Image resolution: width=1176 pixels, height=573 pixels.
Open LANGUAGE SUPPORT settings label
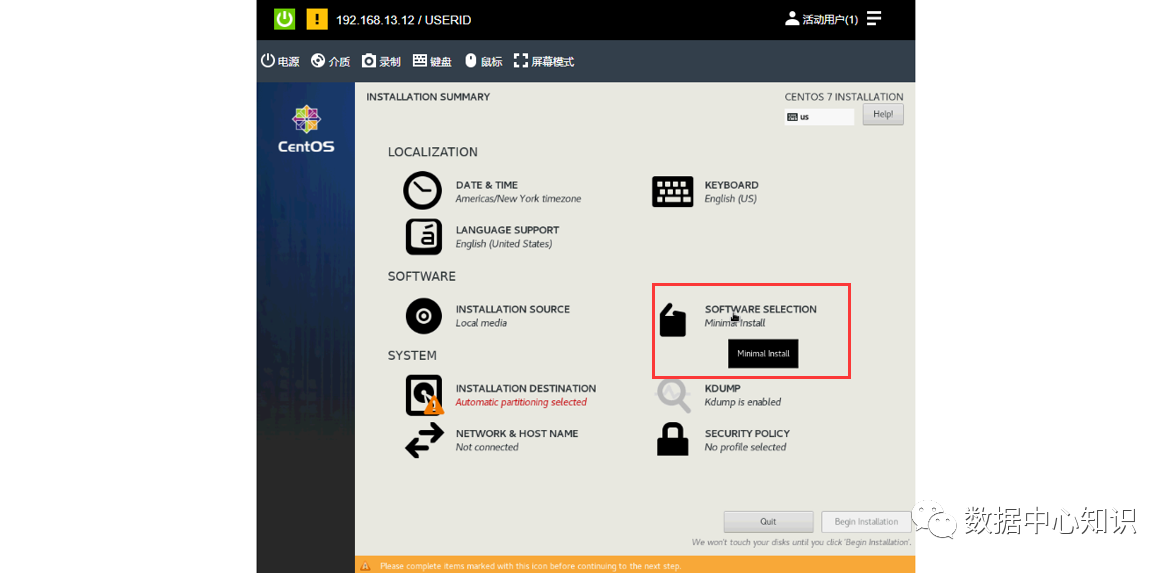click(507, 230)
